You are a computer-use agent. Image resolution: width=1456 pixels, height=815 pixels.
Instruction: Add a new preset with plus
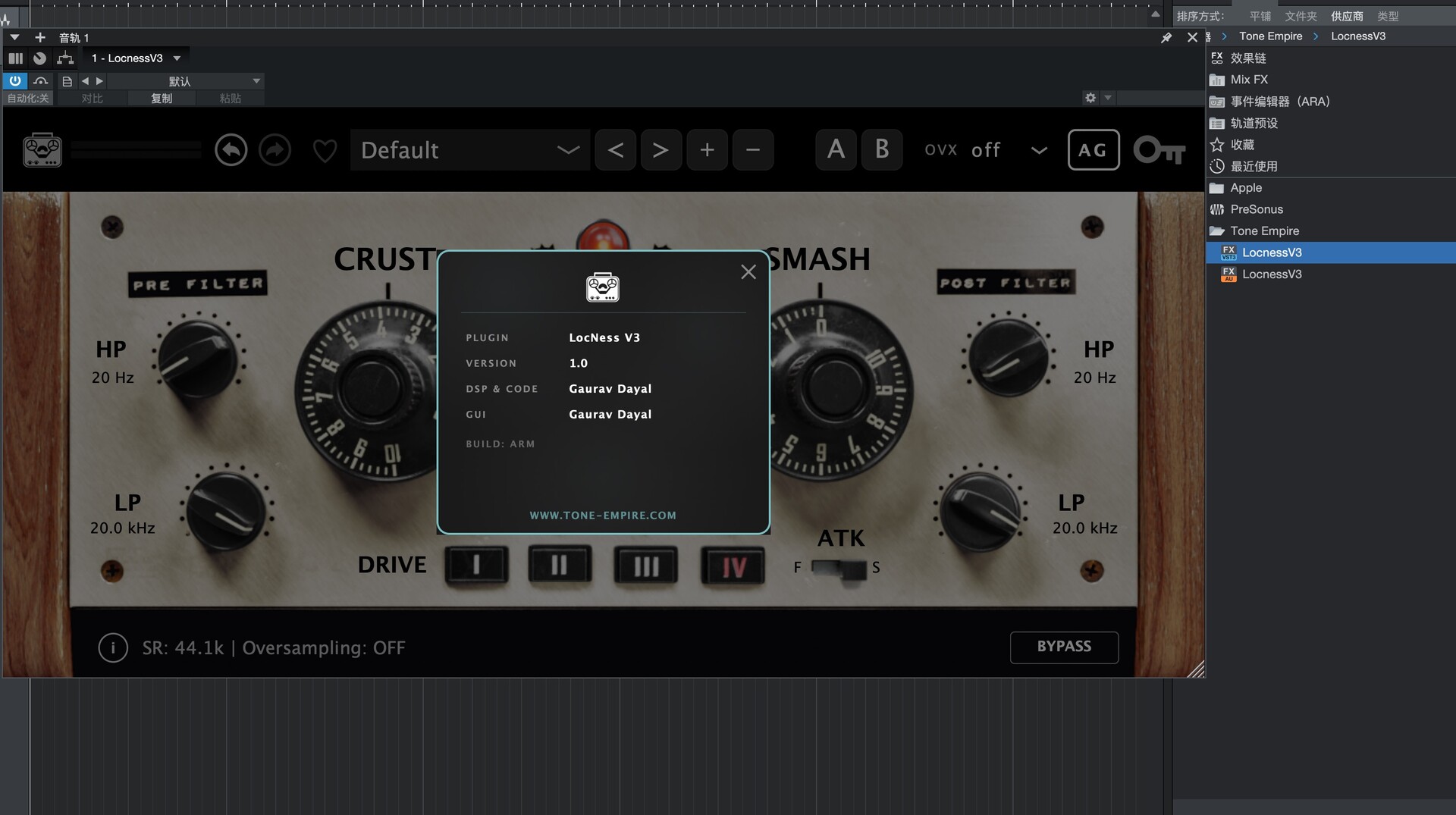708,150
